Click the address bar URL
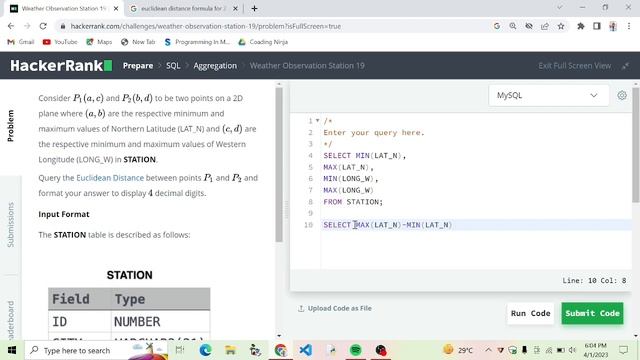This screenshot has height=360, width=640. click(206, 26)
